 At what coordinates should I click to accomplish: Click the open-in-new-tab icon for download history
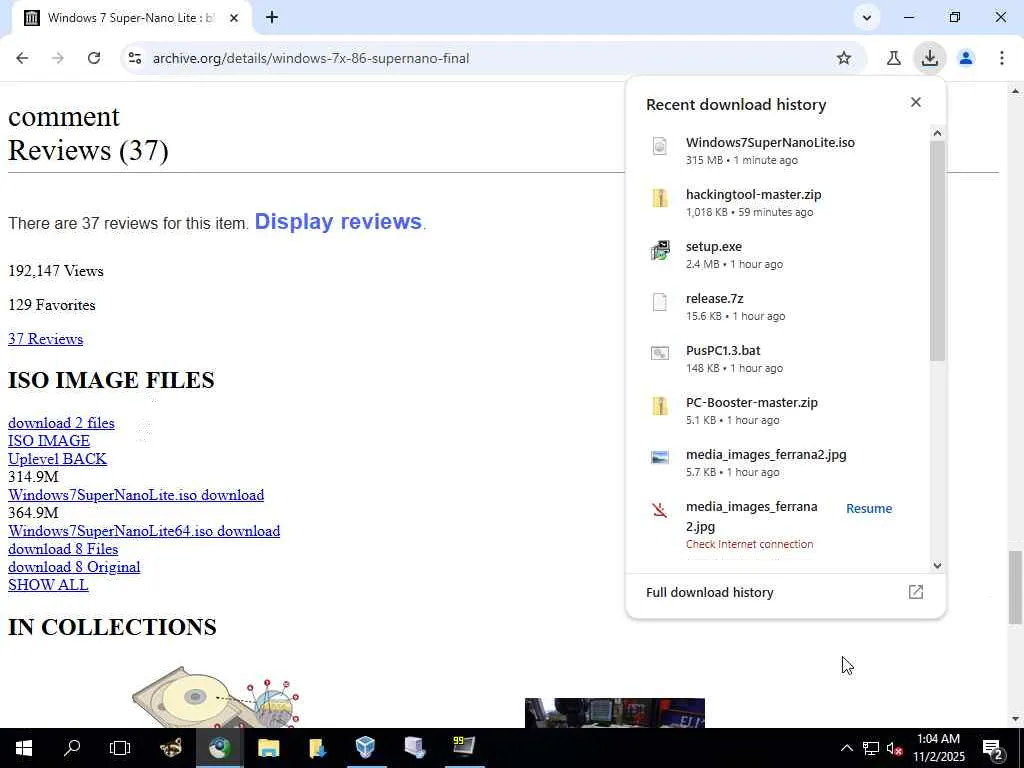coord(916,592)
